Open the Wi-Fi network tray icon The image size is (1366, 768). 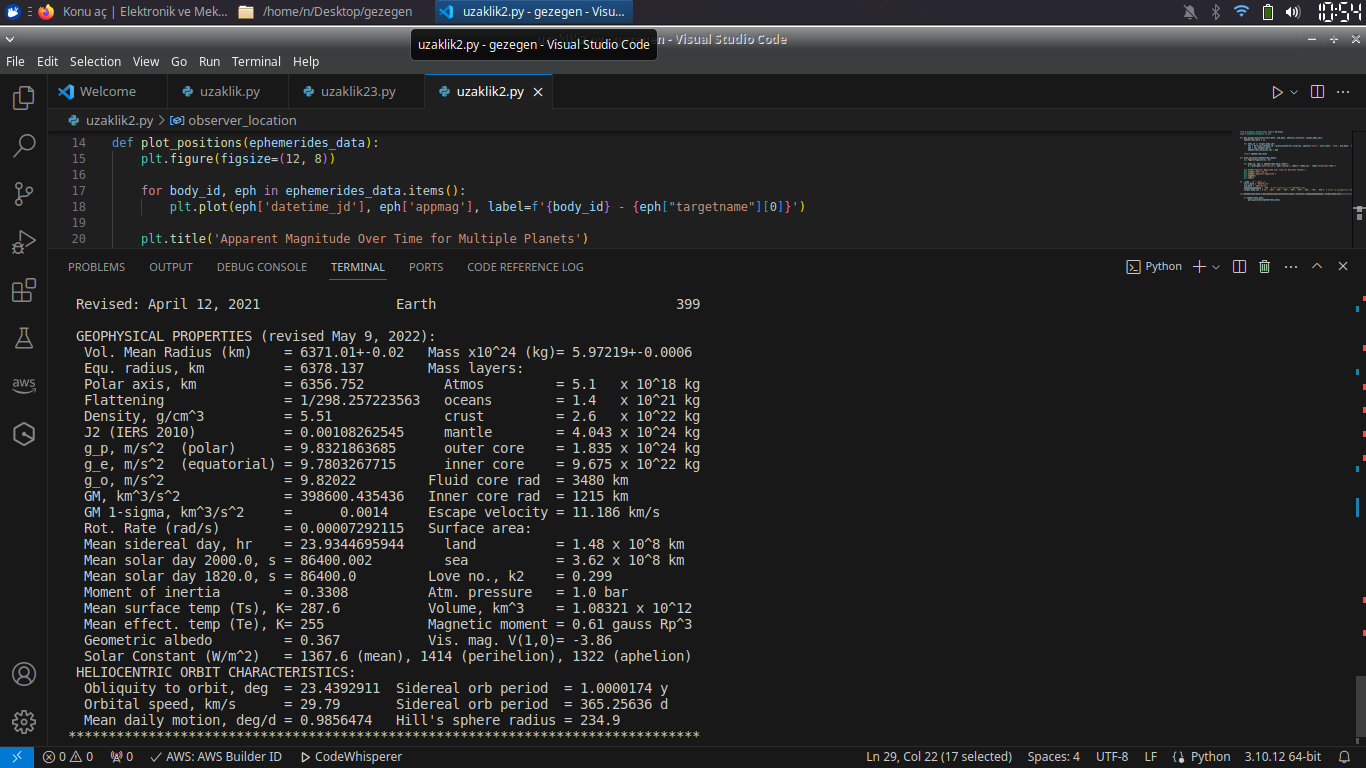[x=1241, y=12]
